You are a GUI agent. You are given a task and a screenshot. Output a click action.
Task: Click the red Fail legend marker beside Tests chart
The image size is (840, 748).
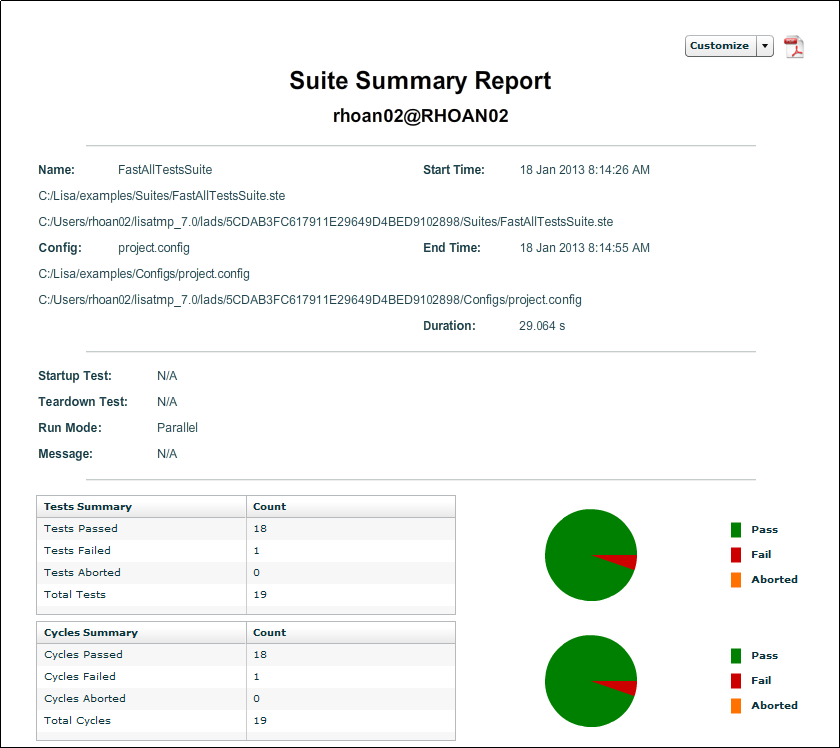(x=736, y=554)
